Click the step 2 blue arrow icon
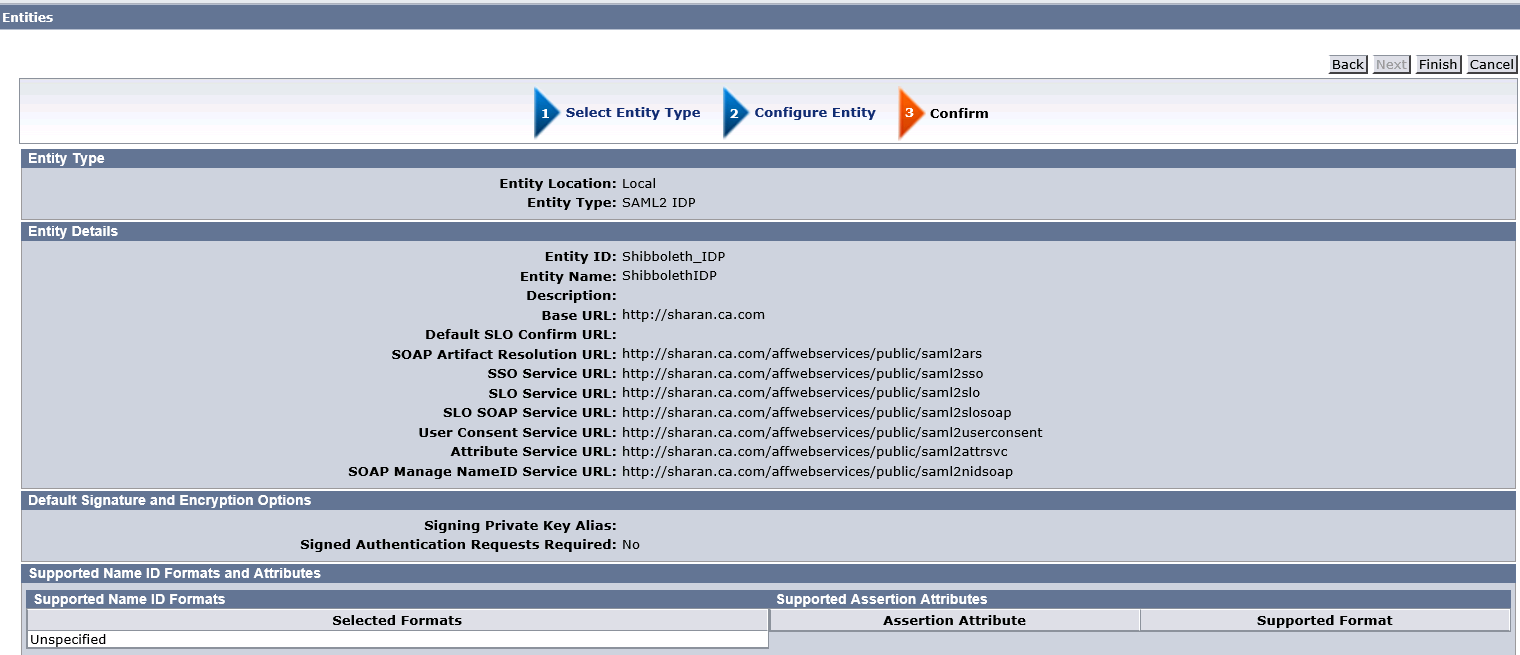The image size is (1520, 655). coord(736,113)
